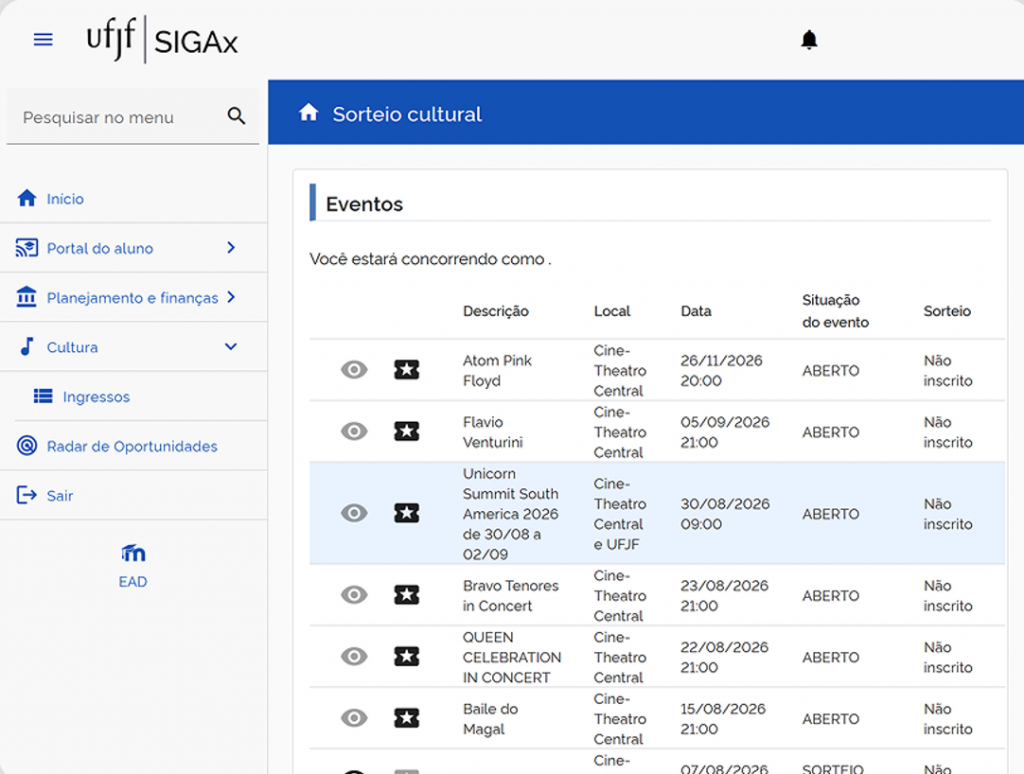Viewport: 1024px width, 774px height.
Task: Click ticket icon for Bravo Tenores in Concert
Action: 407,594
